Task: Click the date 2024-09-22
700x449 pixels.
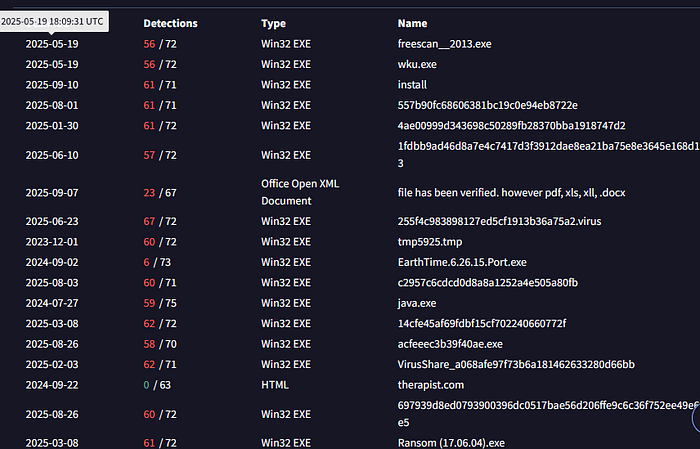Action: tap(52, 385)
